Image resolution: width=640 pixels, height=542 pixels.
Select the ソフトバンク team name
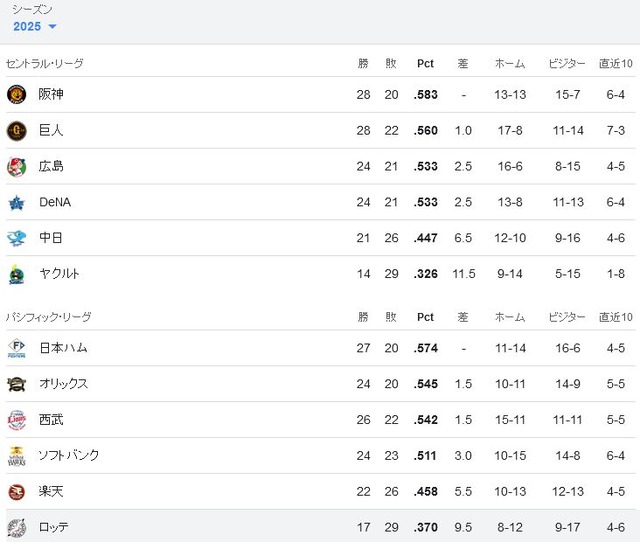(x=69, y=455)
